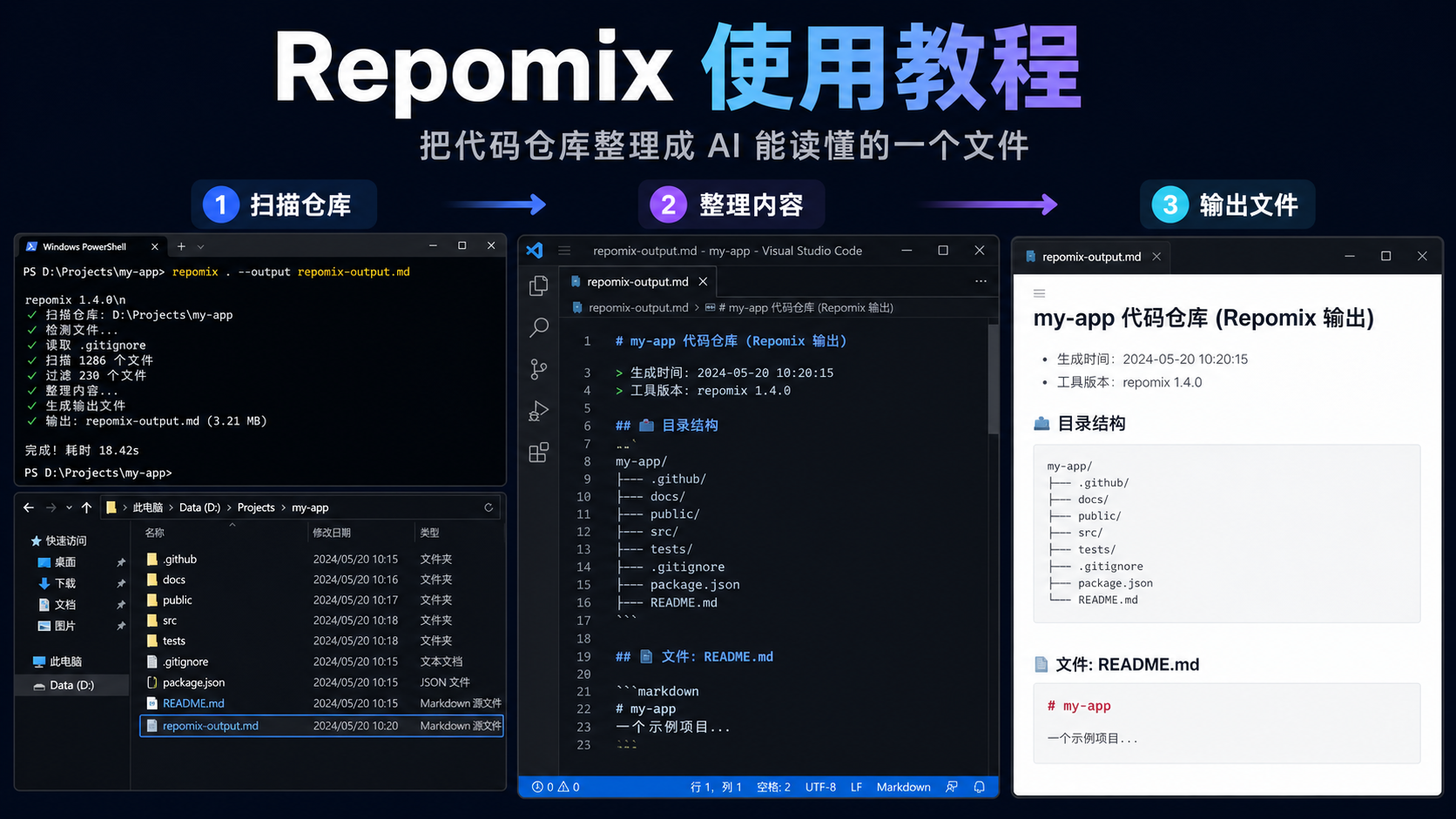Toggle the pin next to 桌面

121,562
